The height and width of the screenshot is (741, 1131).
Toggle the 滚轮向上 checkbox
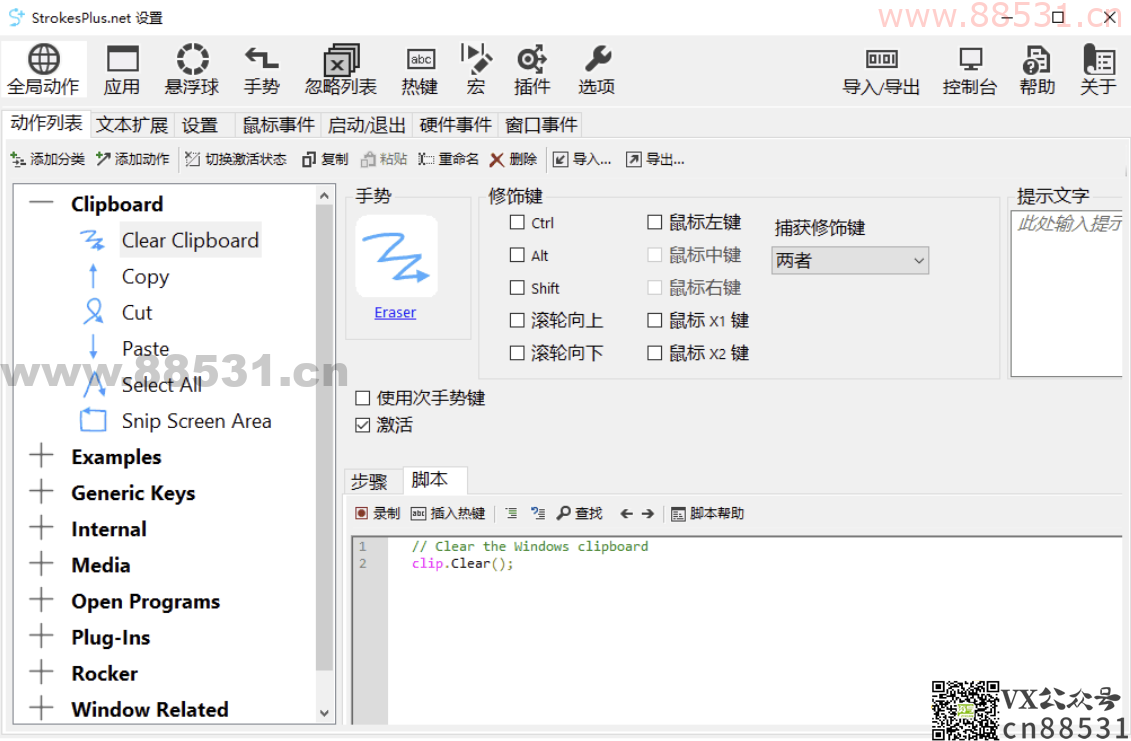[x=517, y=320]
